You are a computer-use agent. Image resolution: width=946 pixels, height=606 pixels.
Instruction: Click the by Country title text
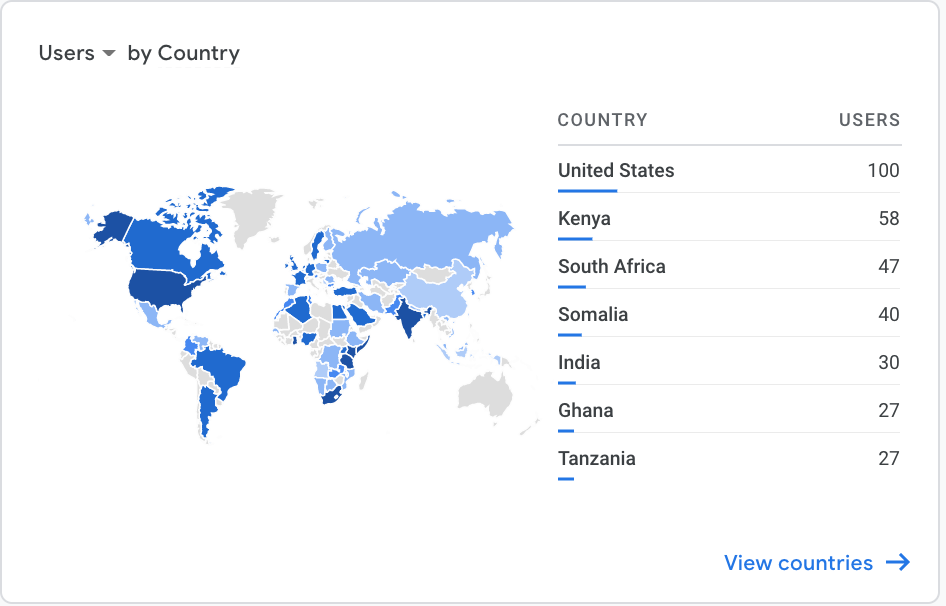(183, 53)
